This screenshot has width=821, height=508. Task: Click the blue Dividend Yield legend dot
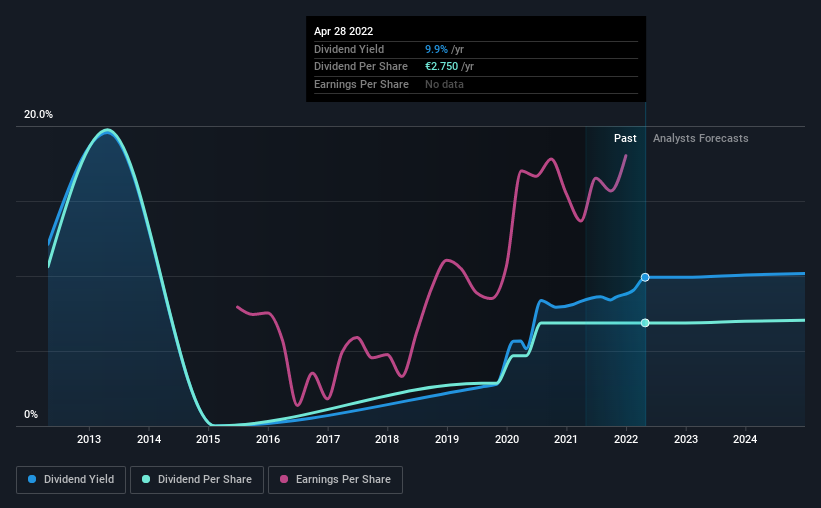[x=32, y=479]
